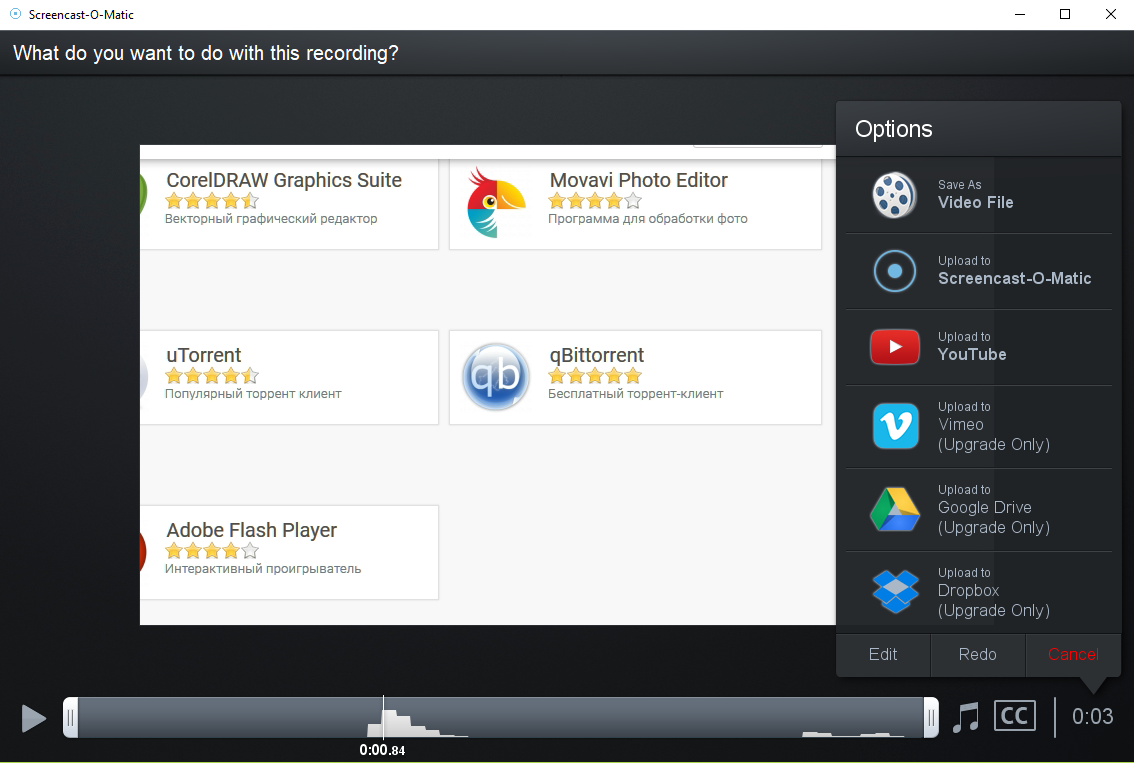Click the Adobe Flash Player title

[252, 530]
